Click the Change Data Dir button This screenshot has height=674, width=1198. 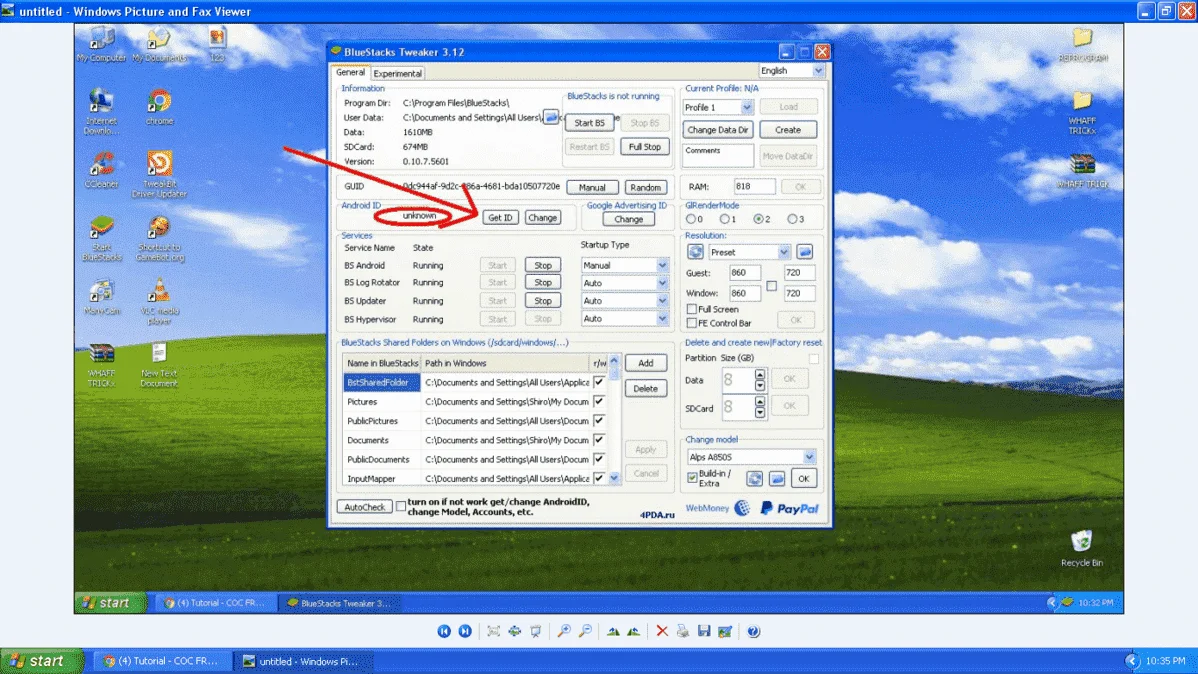(x=717, y=130)
